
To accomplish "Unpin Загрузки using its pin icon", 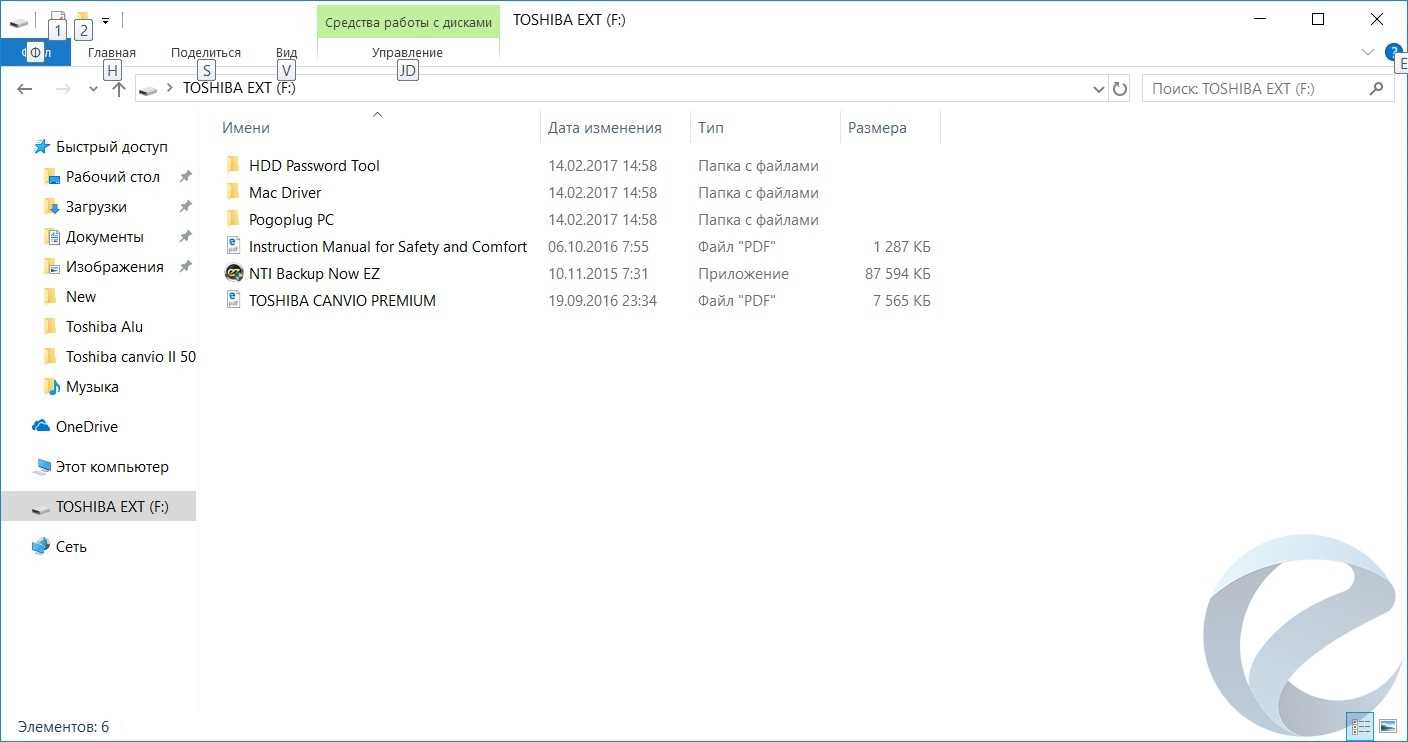I will pos(185,207).
